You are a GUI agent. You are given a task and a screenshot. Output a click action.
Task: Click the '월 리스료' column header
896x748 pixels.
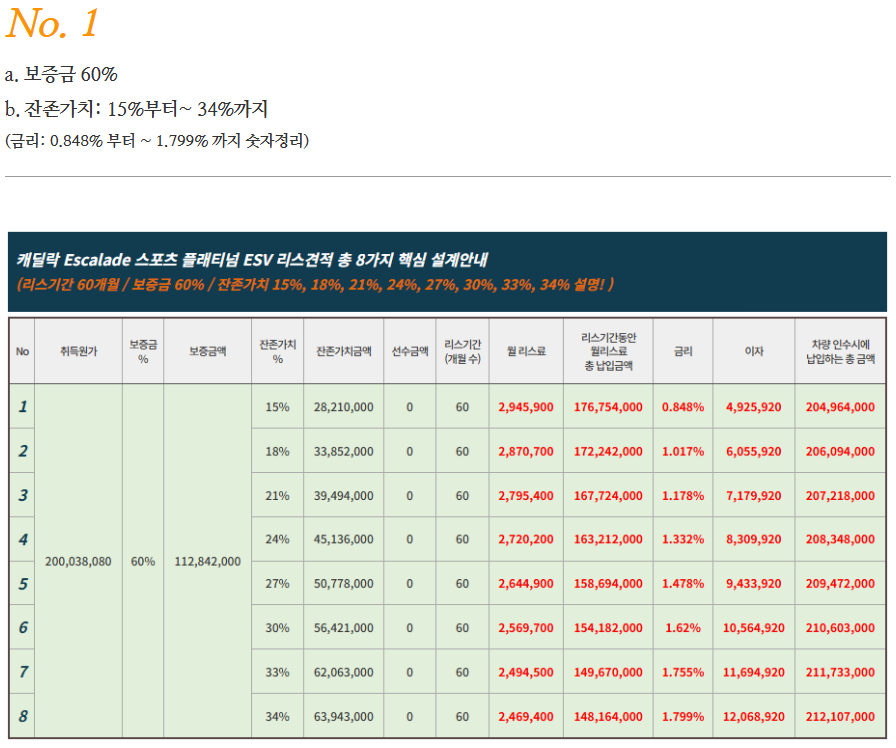point(526,351)
